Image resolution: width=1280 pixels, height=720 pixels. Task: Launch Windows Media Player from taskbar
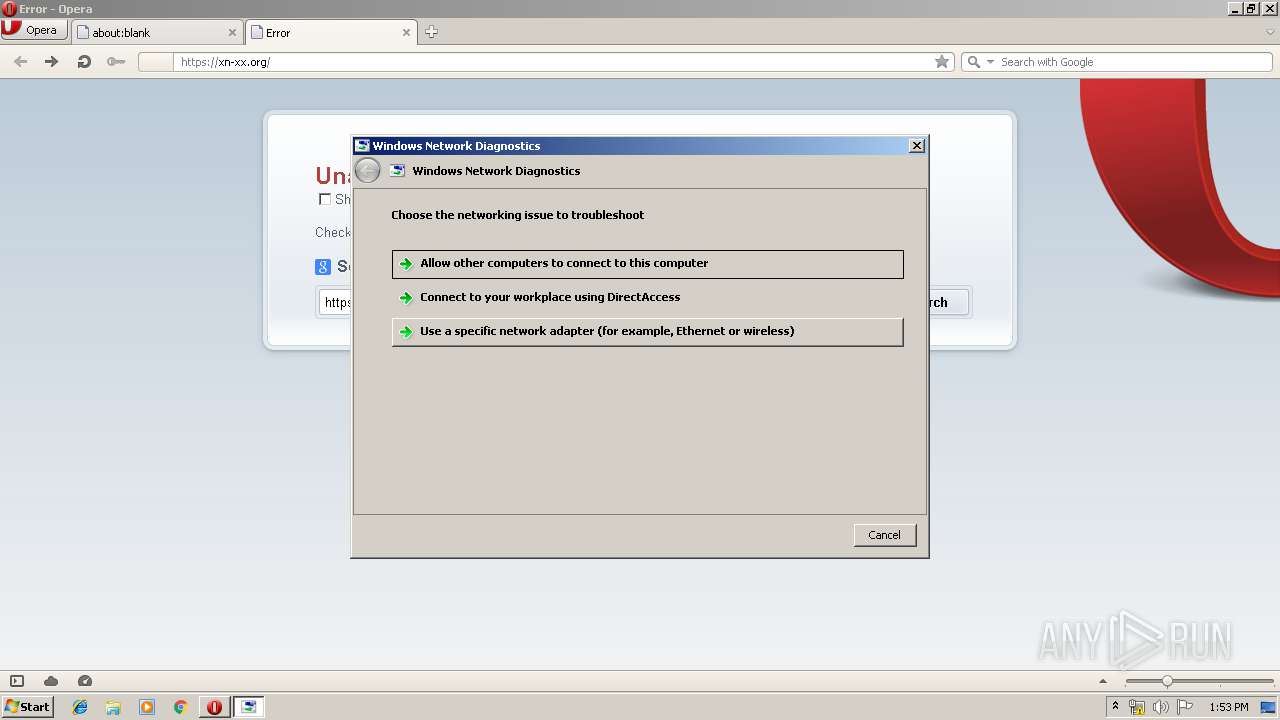pyautogui.click(x=147, y=707)
